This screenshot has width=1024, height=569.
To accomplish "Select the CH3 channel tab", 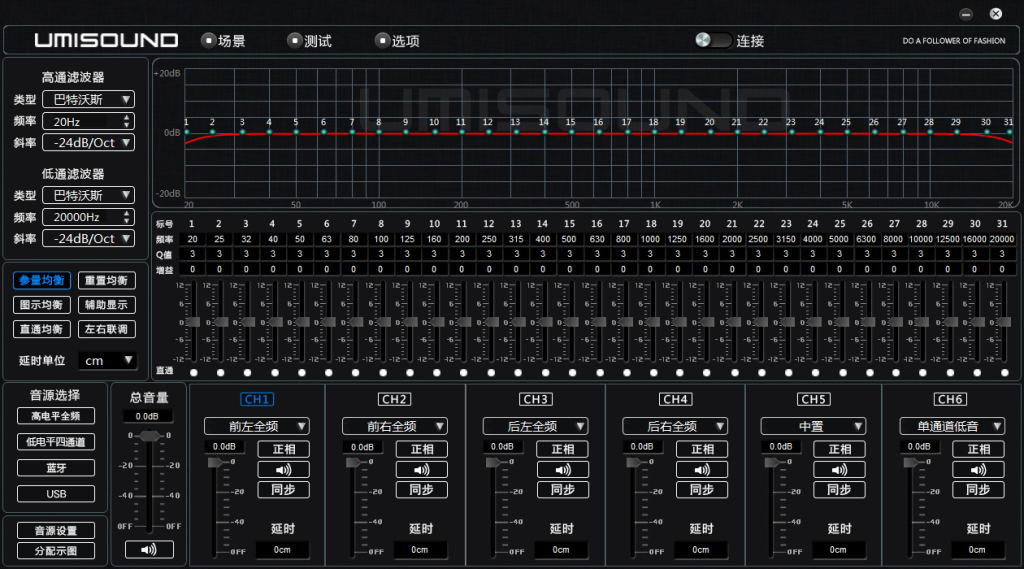I will [536, 399].
